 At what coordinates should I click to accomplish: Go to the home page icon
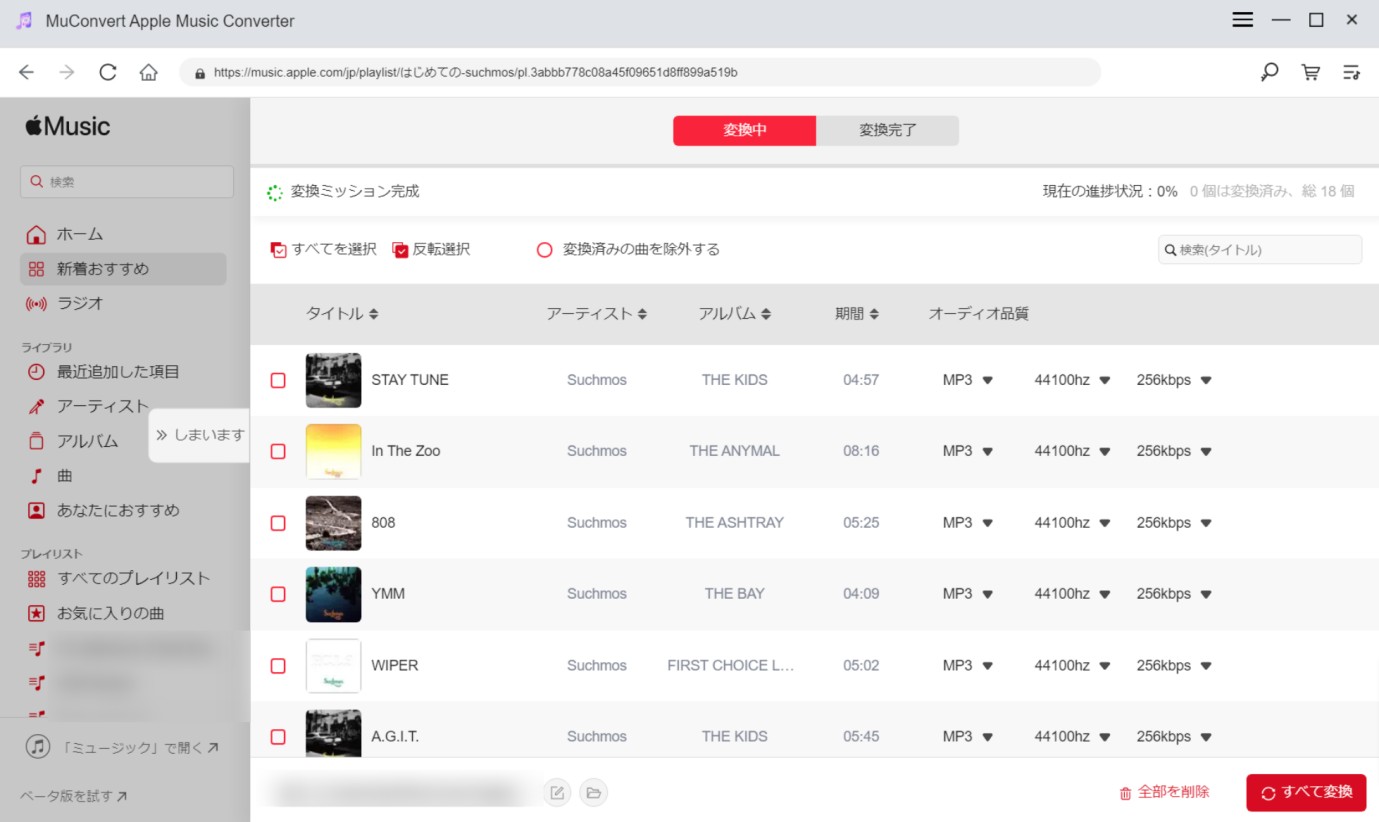click(x=149, y=72)
